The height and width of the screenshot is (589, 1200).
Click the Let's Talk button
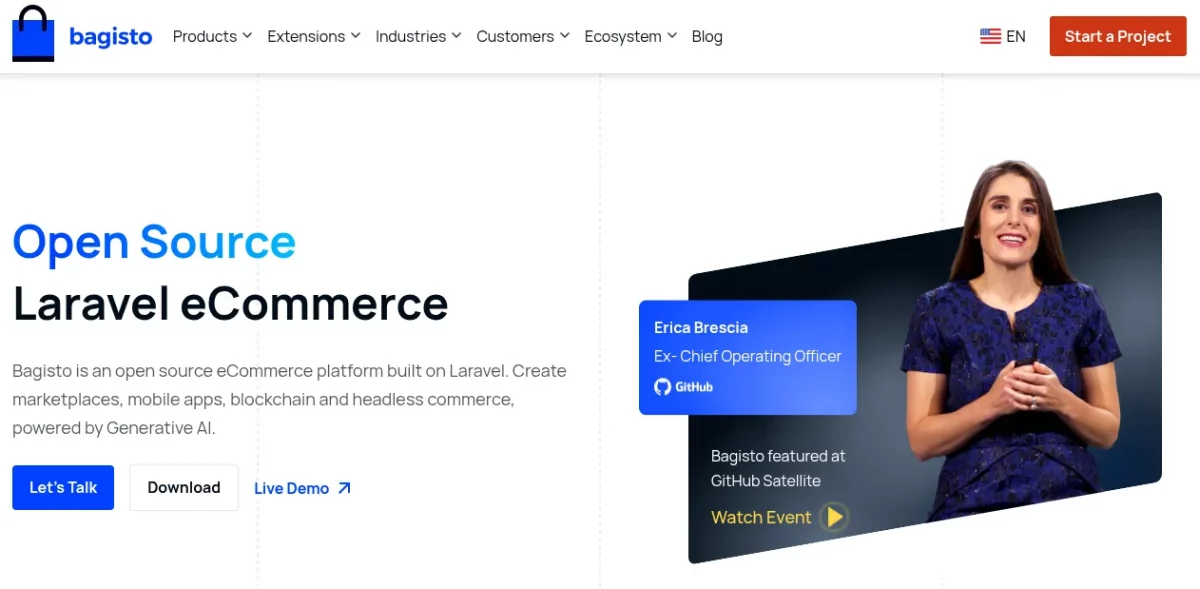[x=63, y=487]
